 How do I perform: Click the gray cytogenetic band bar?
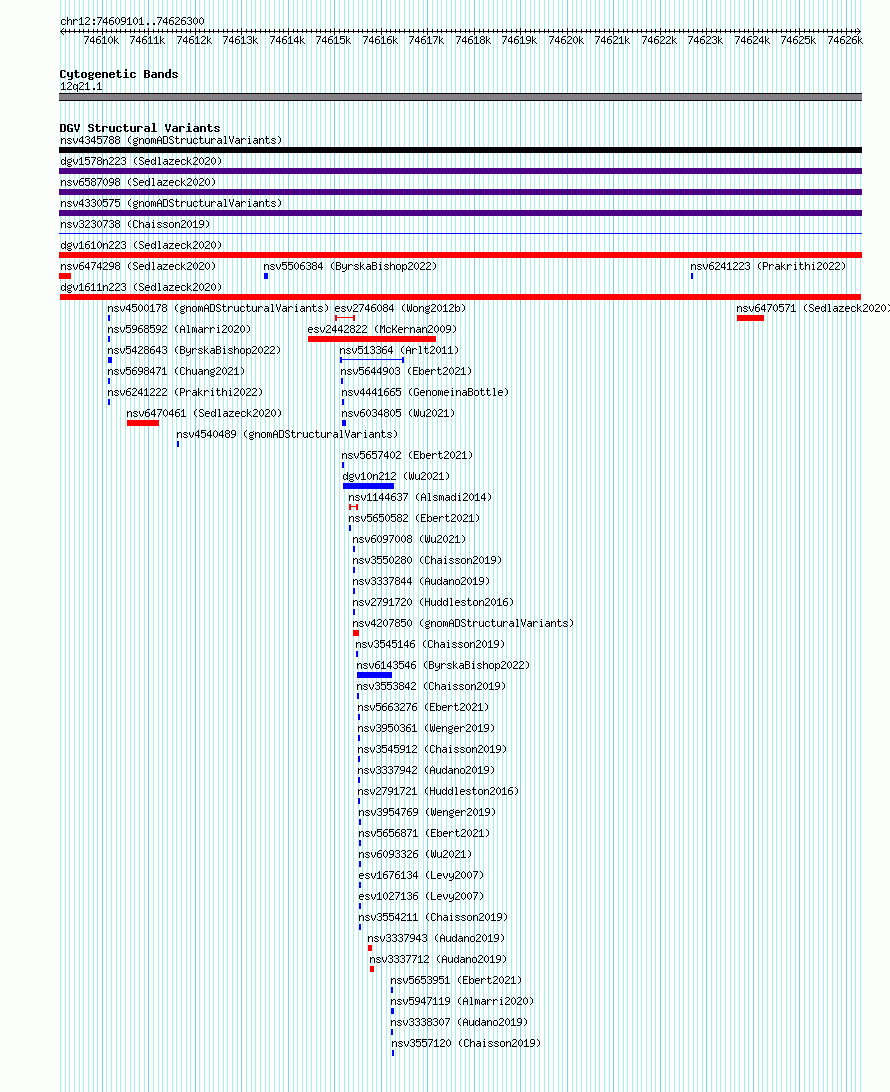point(460,98)
